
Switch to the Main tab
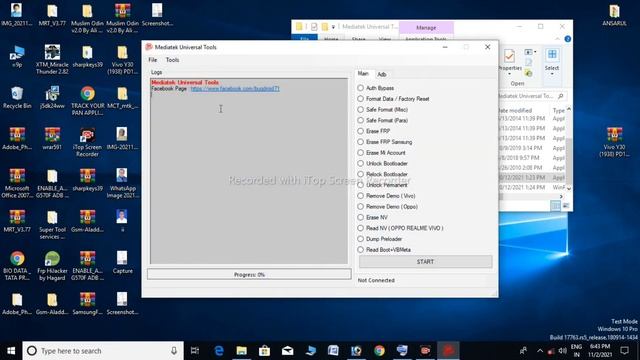tap(363, 74)
